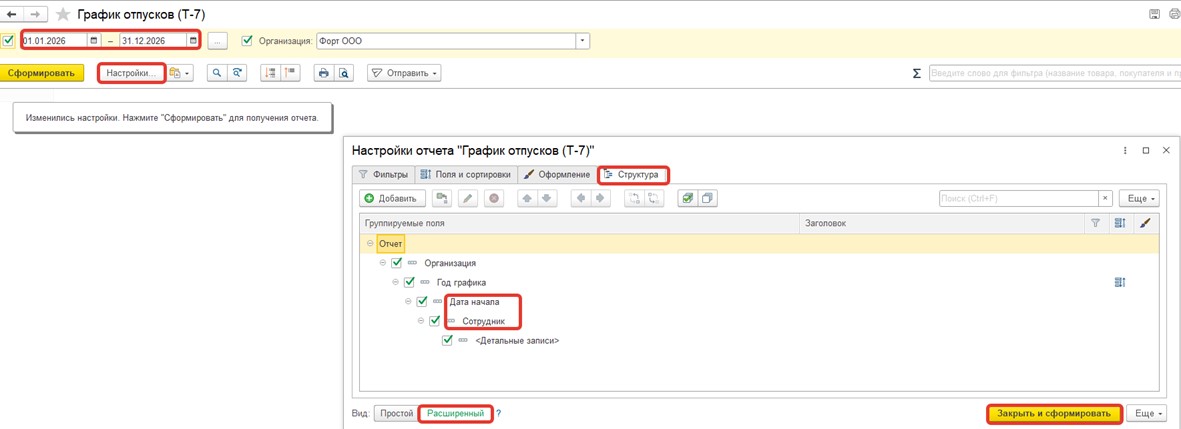The image size is (1181, 429).
Task: Open the Организация dropdown with Форт ООО
Action: [582, 41]
